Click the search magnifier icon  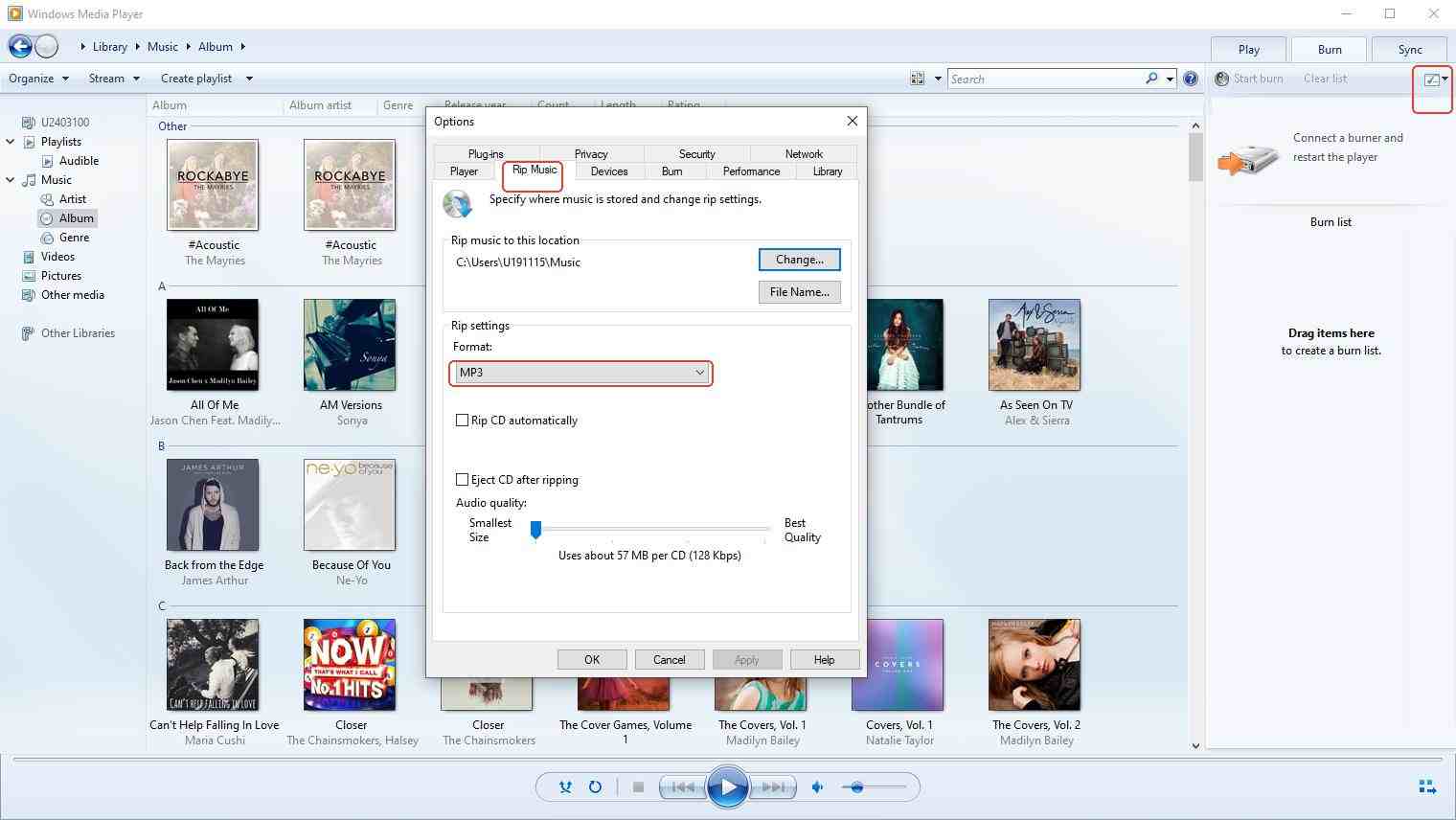[1151, 79]
